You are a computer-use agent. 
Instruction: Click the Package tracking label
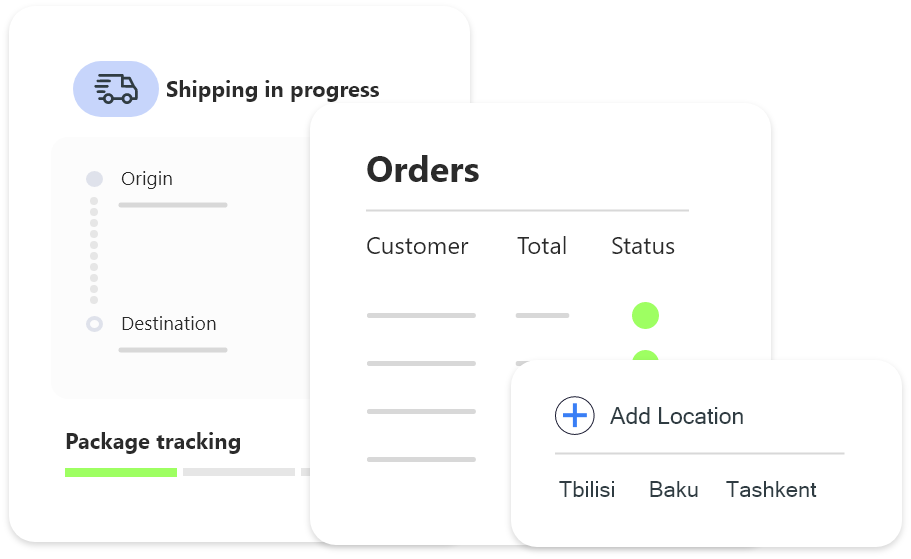tap(153, 441)
